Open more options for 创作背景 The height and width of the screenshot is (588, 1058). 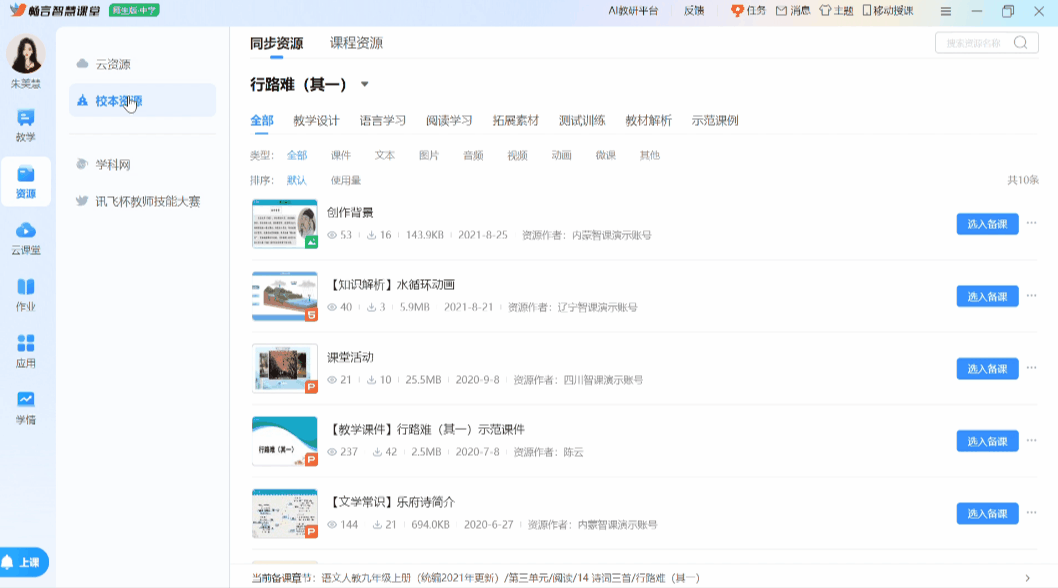click(x=1032, y=224)
